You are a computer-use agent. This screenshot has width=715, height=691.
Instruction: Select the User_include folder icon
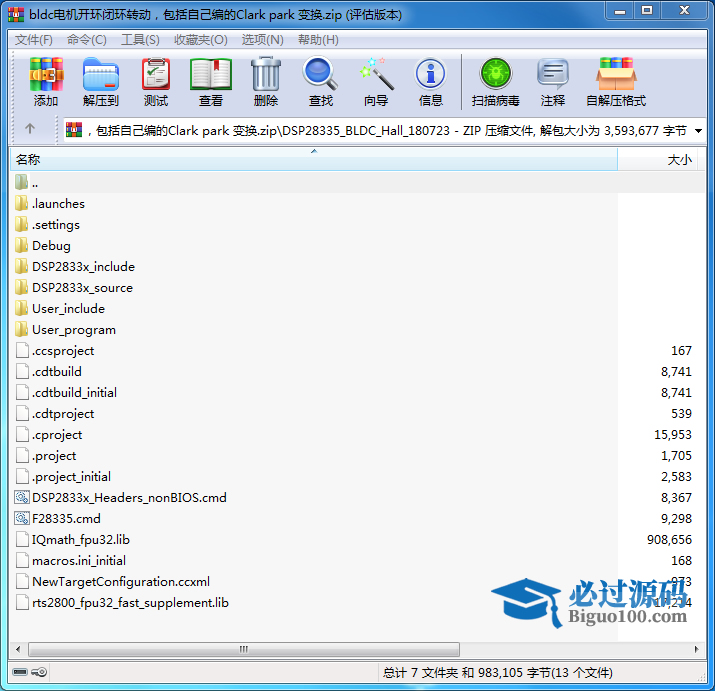[x=21, y=308]
